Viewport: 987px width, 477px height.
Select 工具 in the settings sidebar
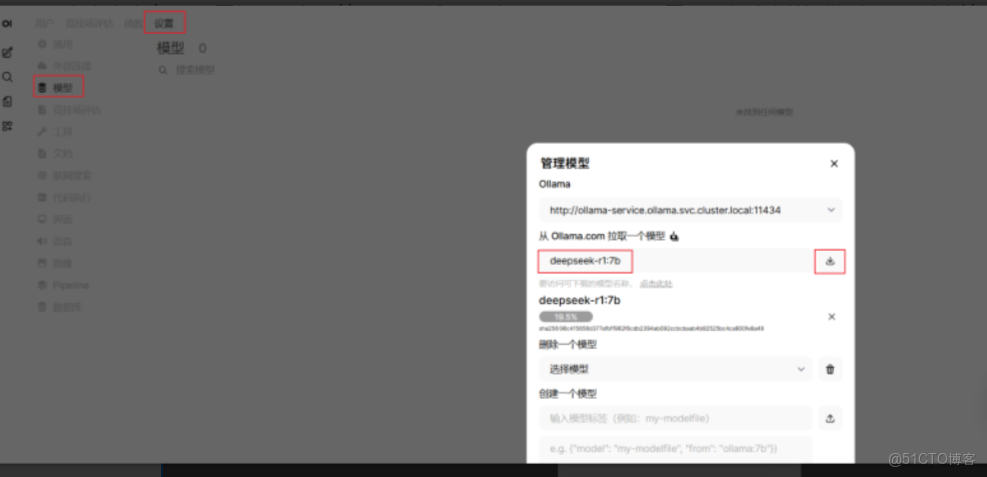tap(55, 132)
